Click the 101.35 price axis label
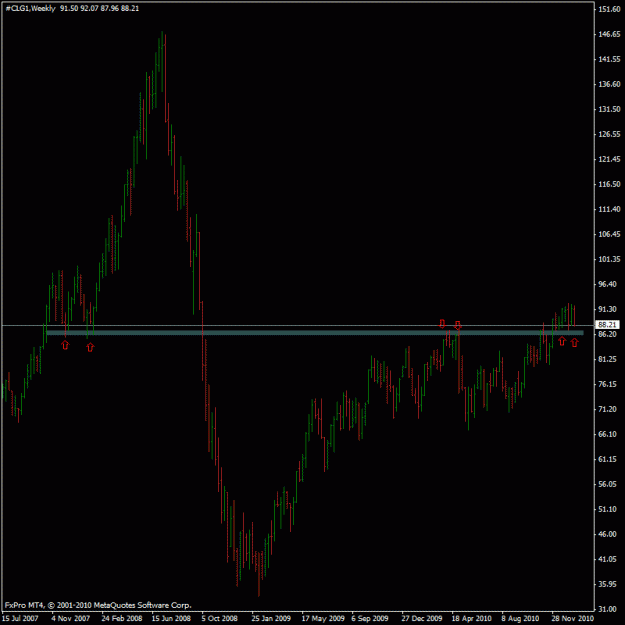 click(609, 259)
